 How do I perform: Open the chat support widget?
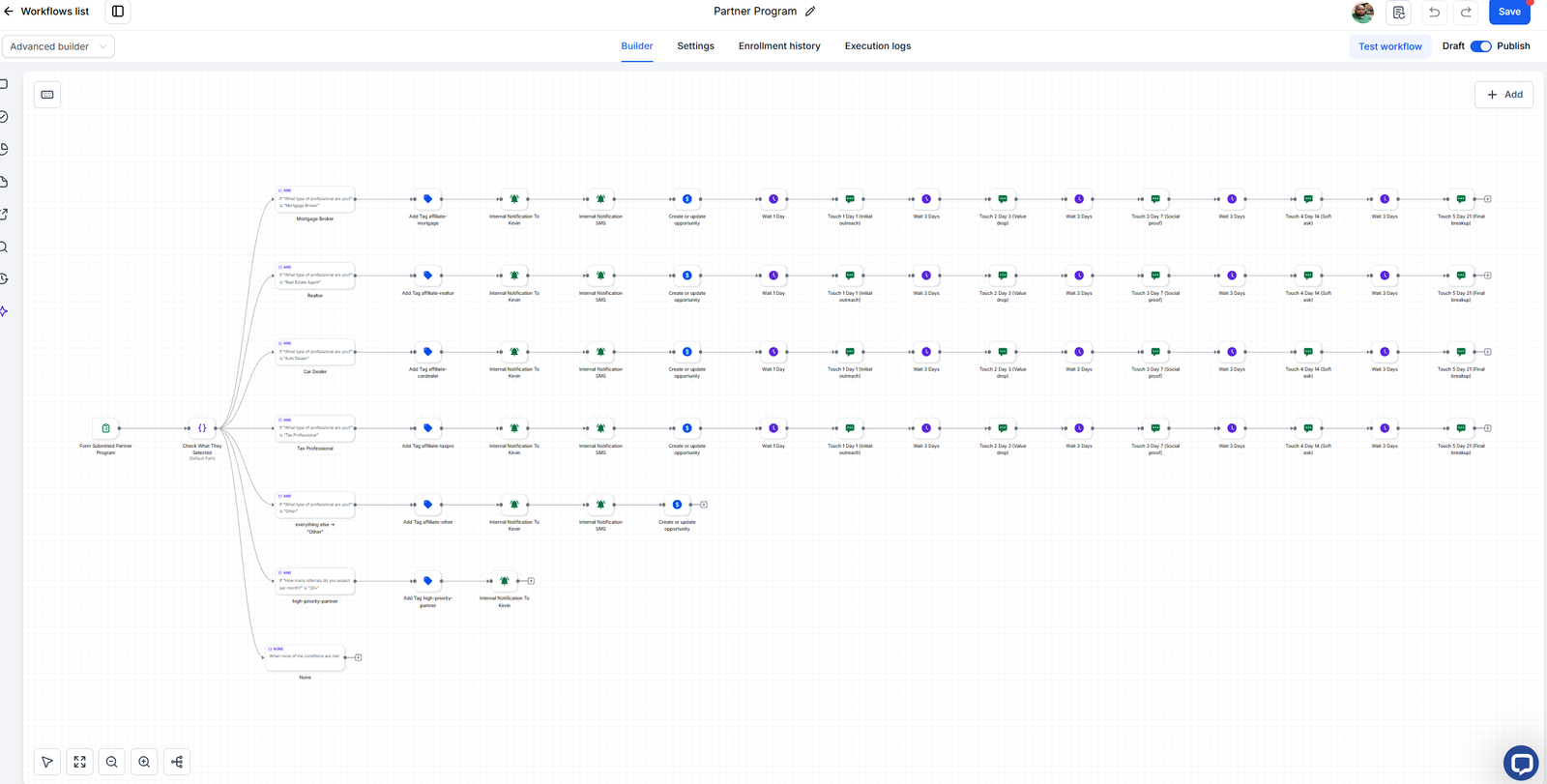[x=1521, y=764]
